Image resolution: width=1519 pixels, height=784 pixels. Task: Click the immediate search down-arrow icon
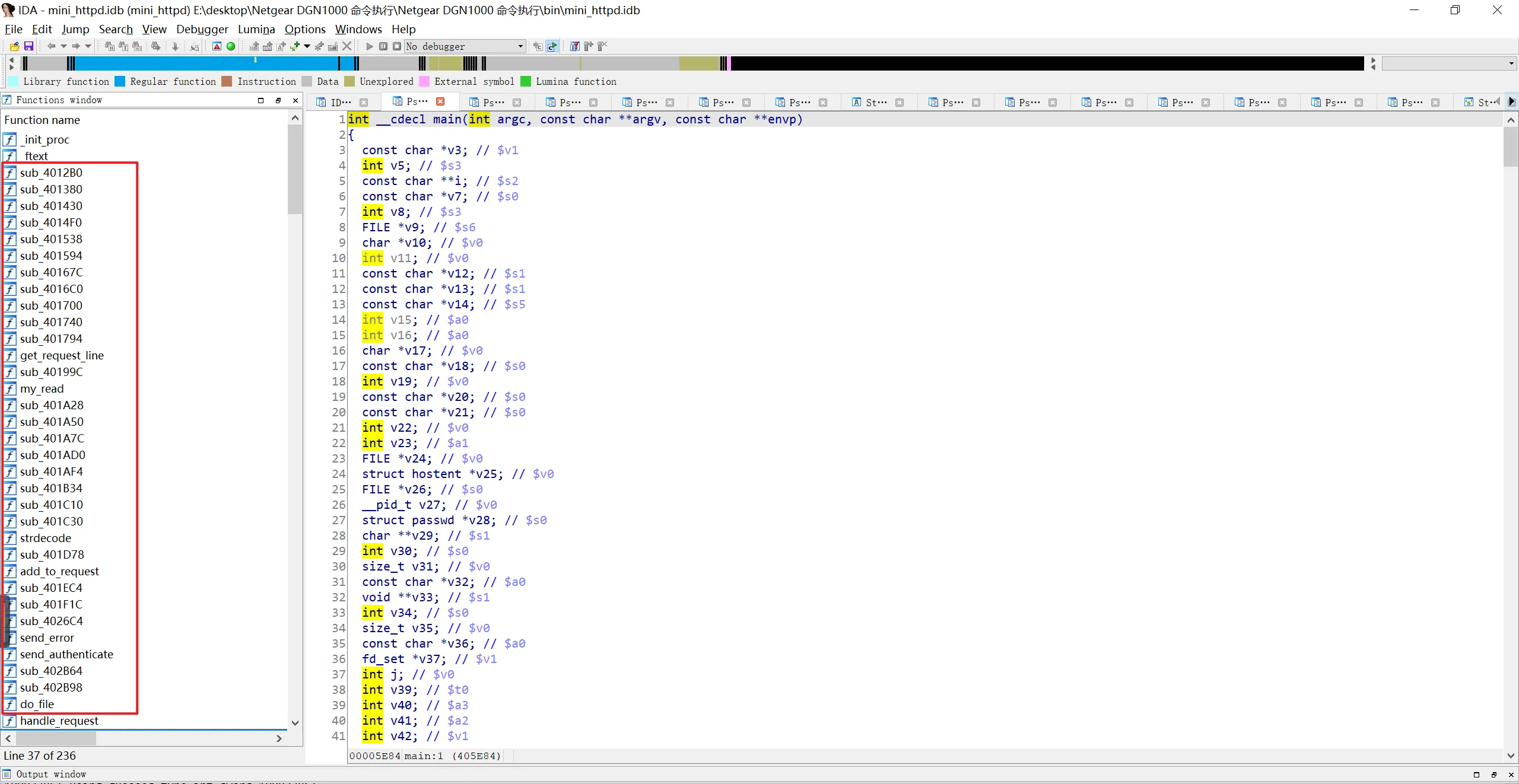coord(175,46)
